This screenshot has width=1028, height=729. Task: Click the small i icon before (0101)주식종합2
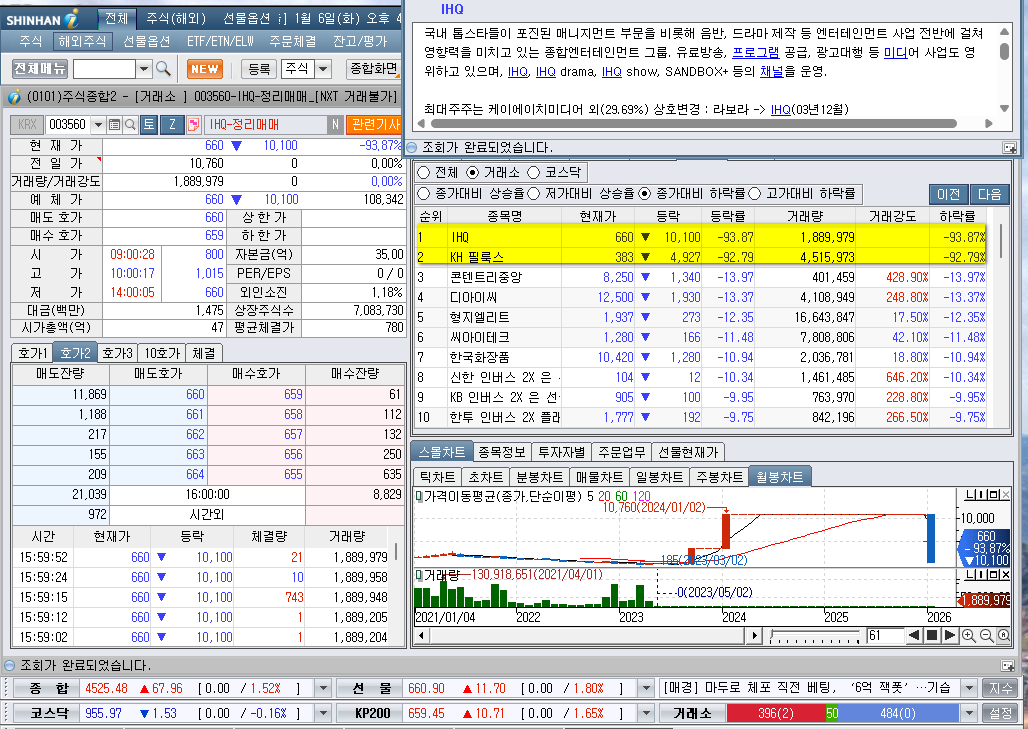tap(13, 98)
